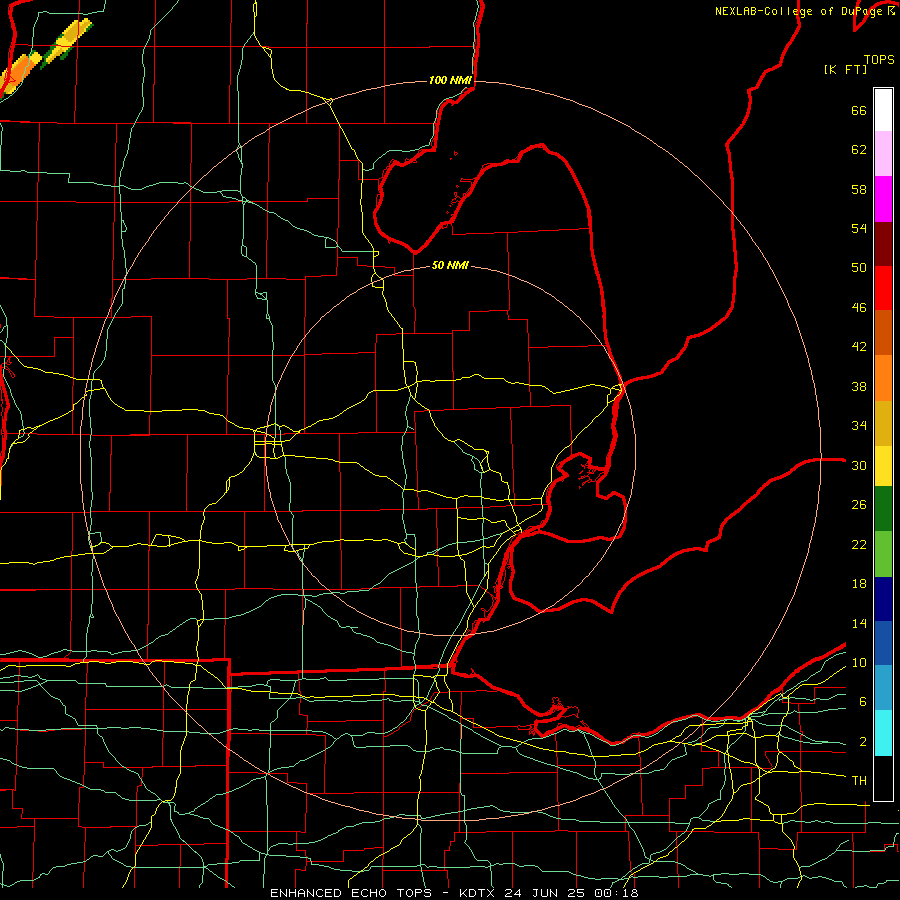
Task: Click the KDTX radar site identifier
Action: (479, 893)
